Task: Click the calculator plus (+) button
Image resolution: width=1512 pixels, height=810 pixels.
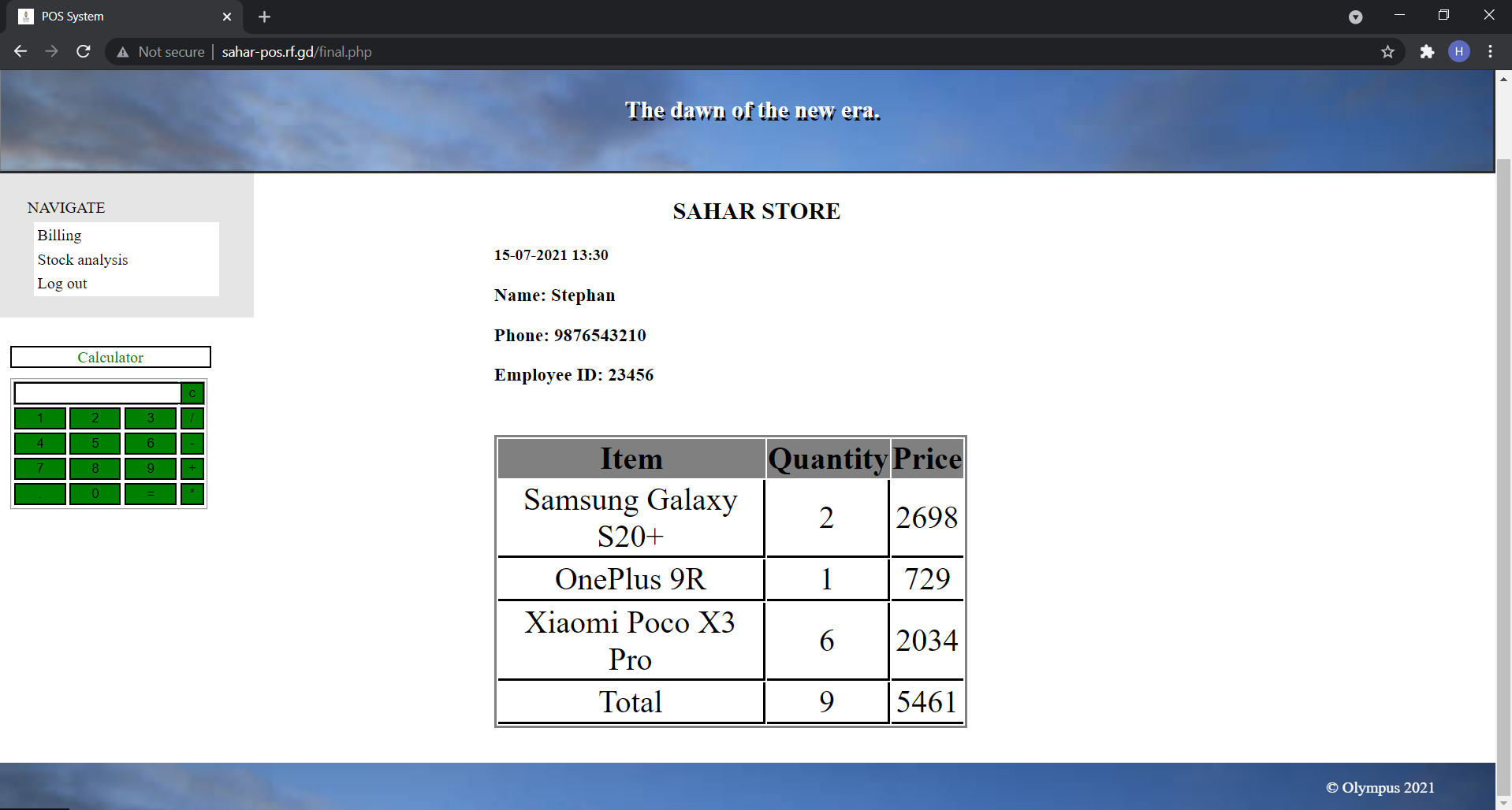Action: point(192,469)
